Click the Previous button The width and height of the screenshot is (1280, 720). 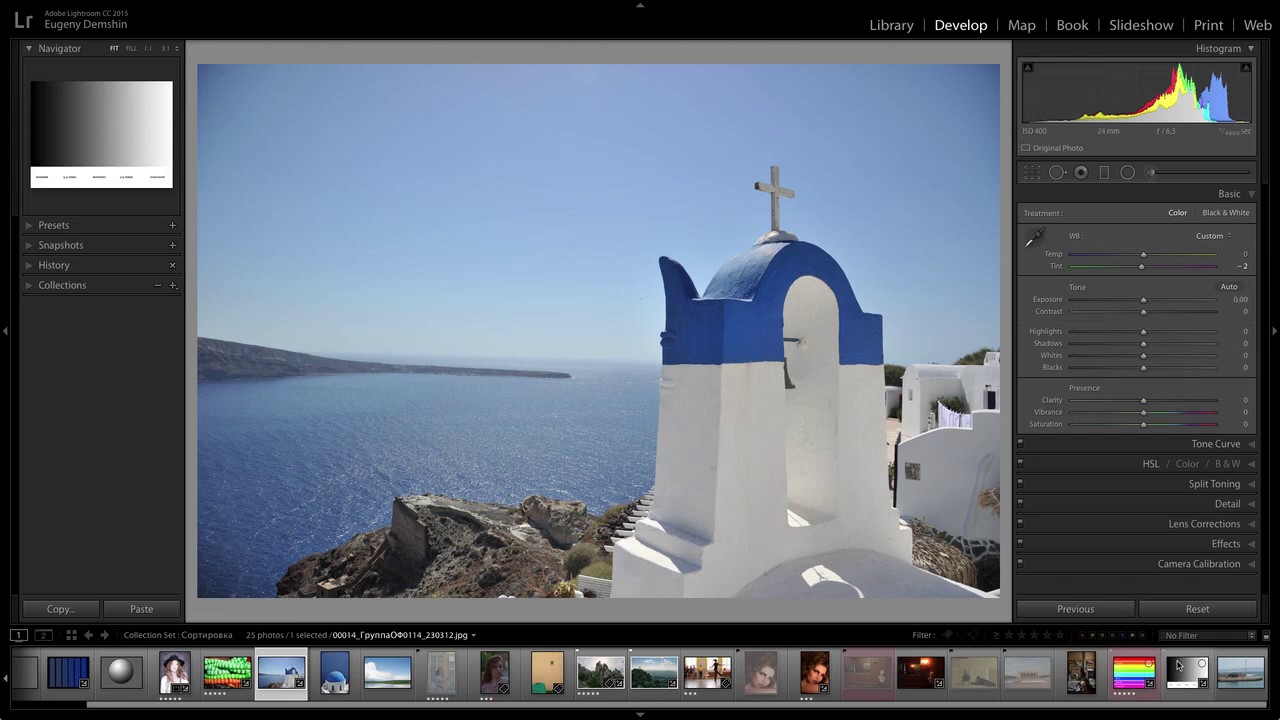[x=1075, y=609]
